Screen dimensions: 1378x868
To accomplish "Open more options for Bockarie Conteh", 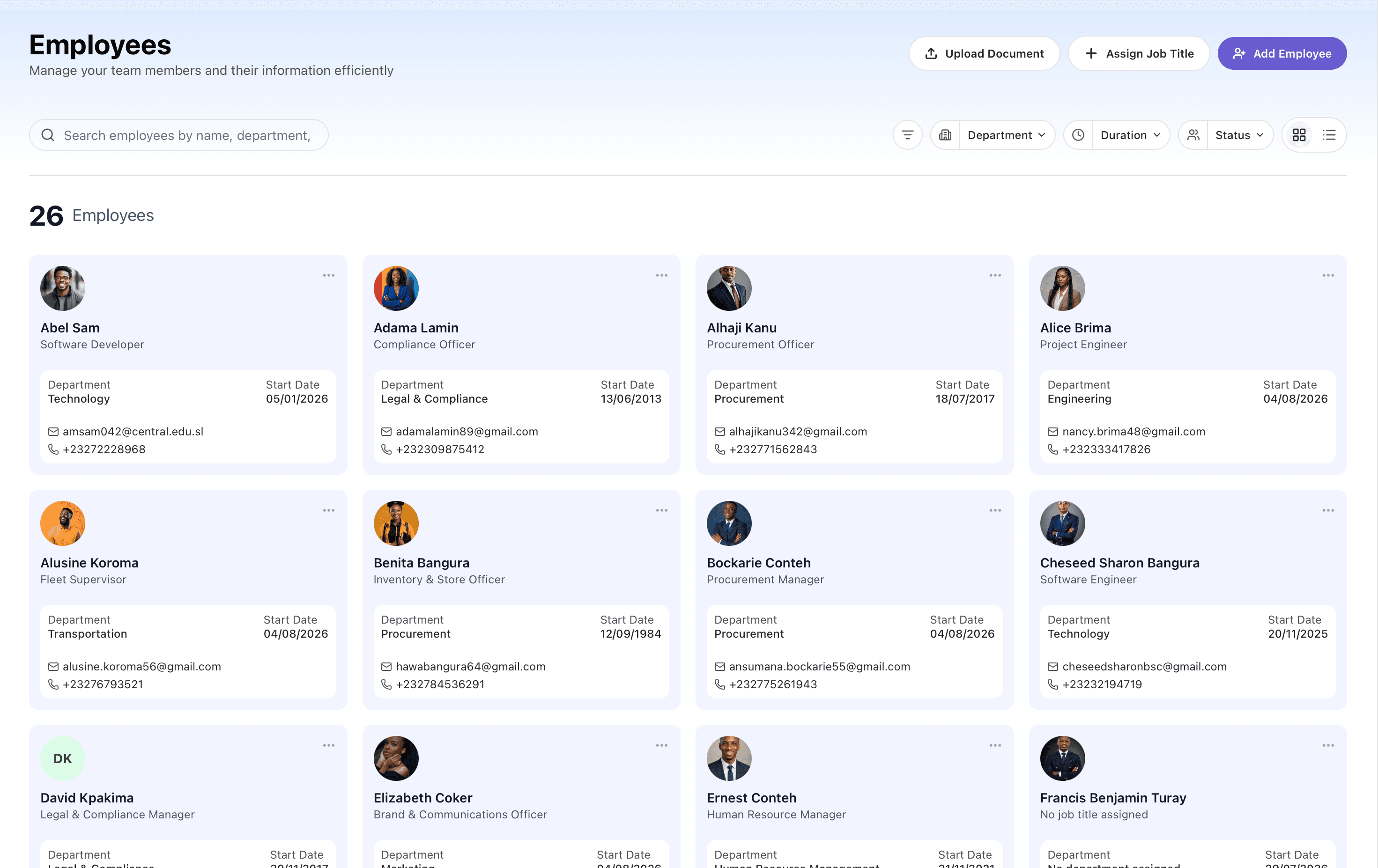I will click(995, 510).
